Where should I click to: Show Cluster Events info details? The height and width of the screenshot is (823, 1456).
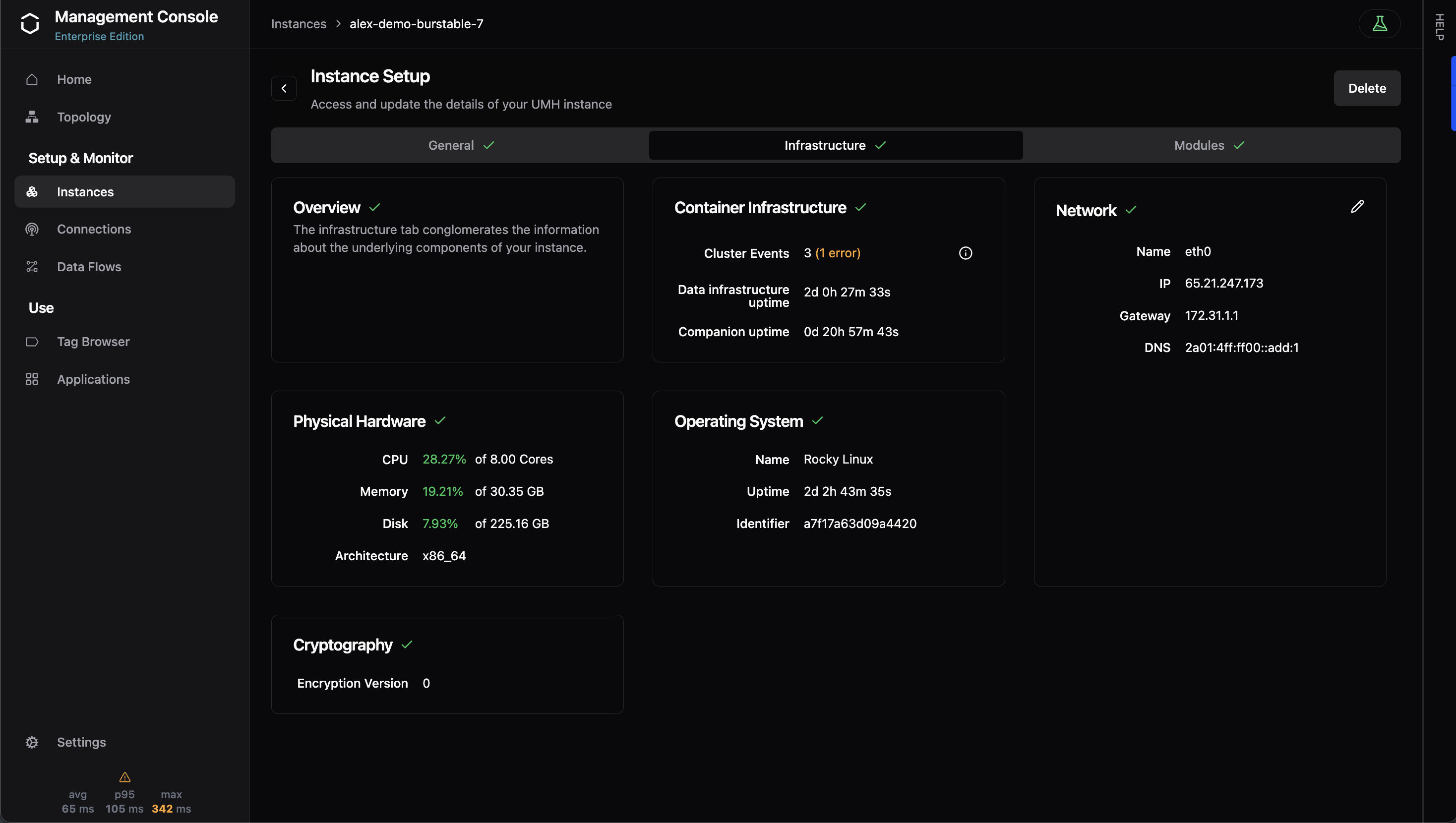click(966, 253)
